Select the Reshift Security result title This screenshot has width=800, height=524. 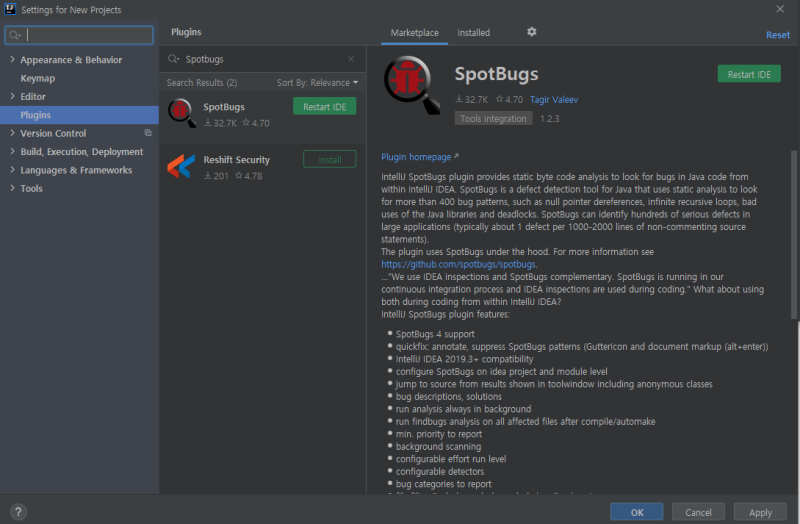236,160
